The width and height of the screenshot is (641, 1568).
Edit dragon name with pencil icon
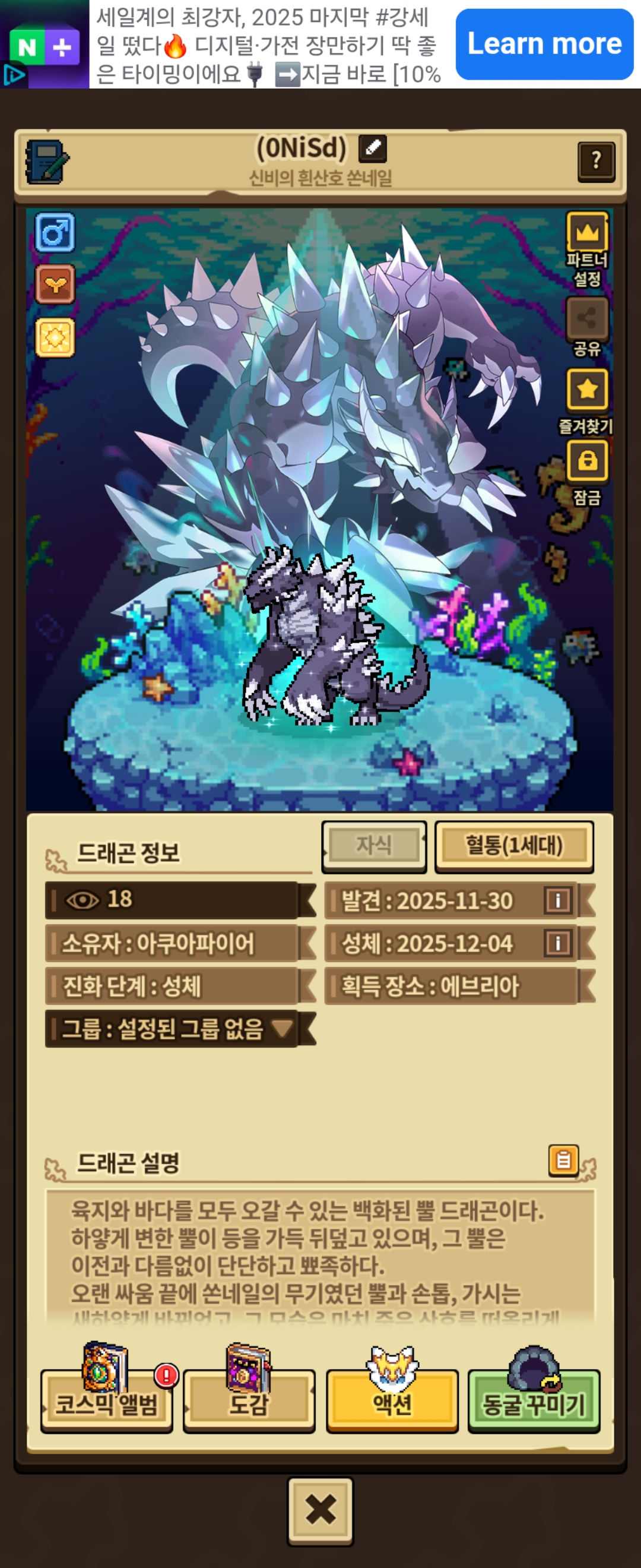coord(372,148)
